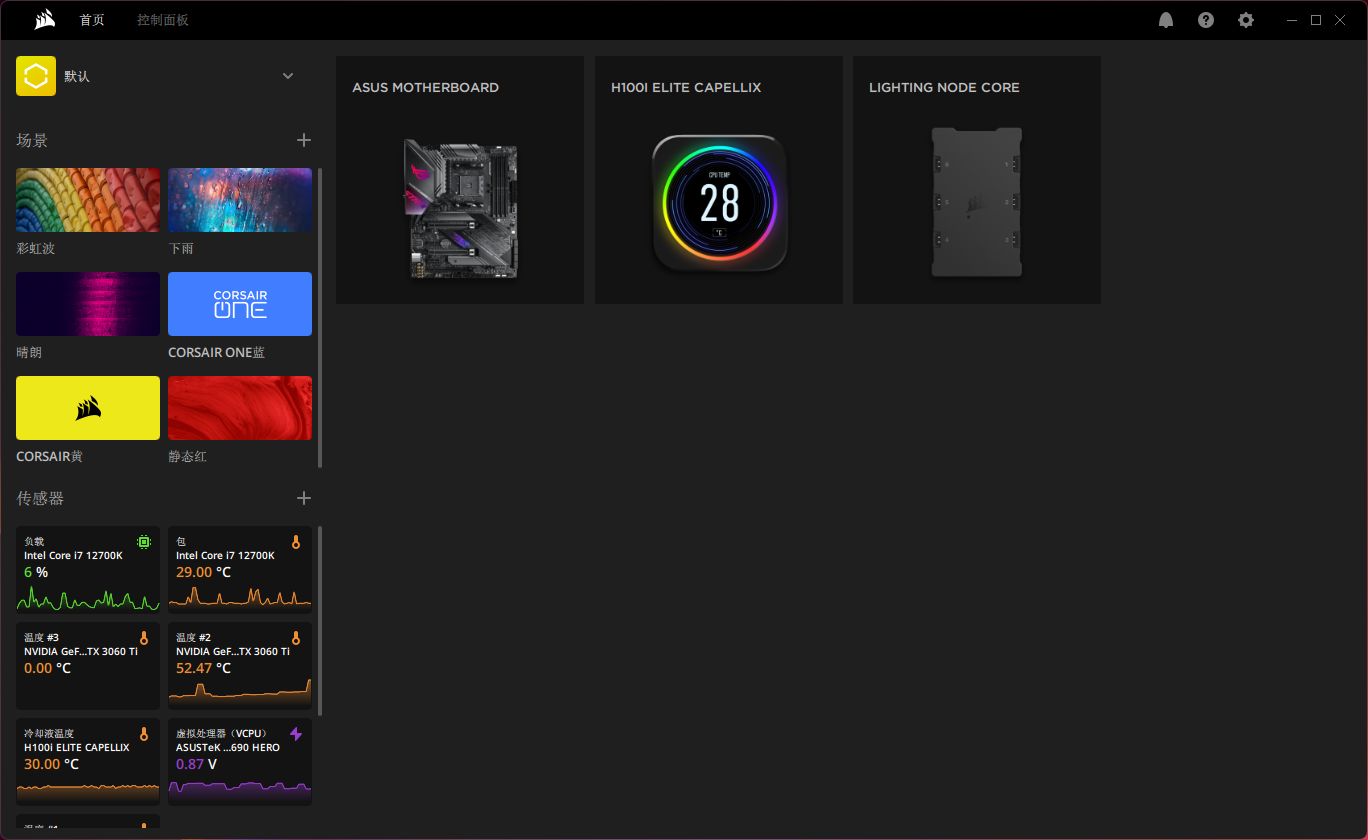Apply the yellow CORSAIR黄 scene thumbnail
The height and width of the screenshot is (840, 1368).
point(88,408)
